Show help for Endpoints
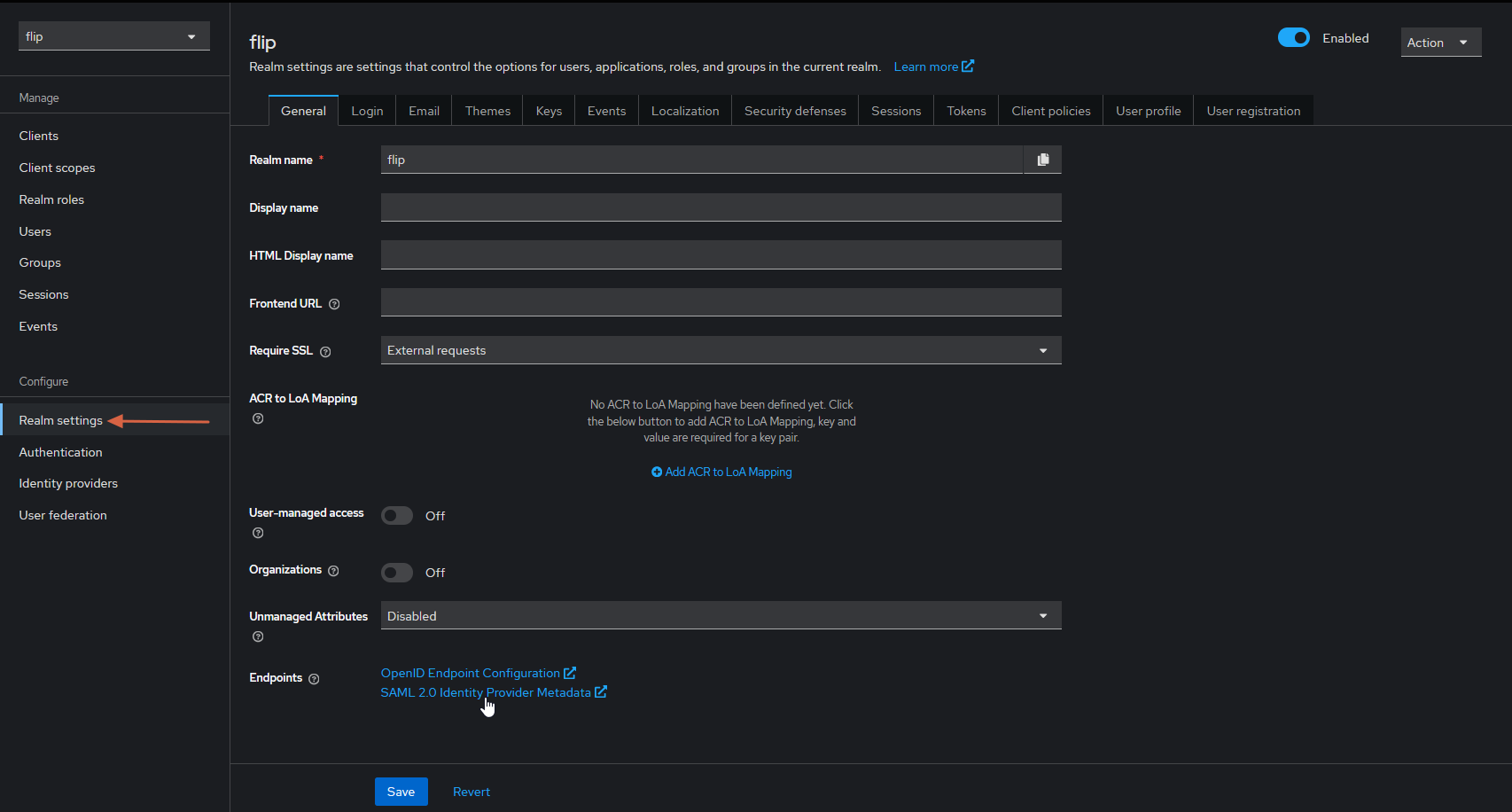The width and height of the screenshot is (1512, 812). point(314,679)
